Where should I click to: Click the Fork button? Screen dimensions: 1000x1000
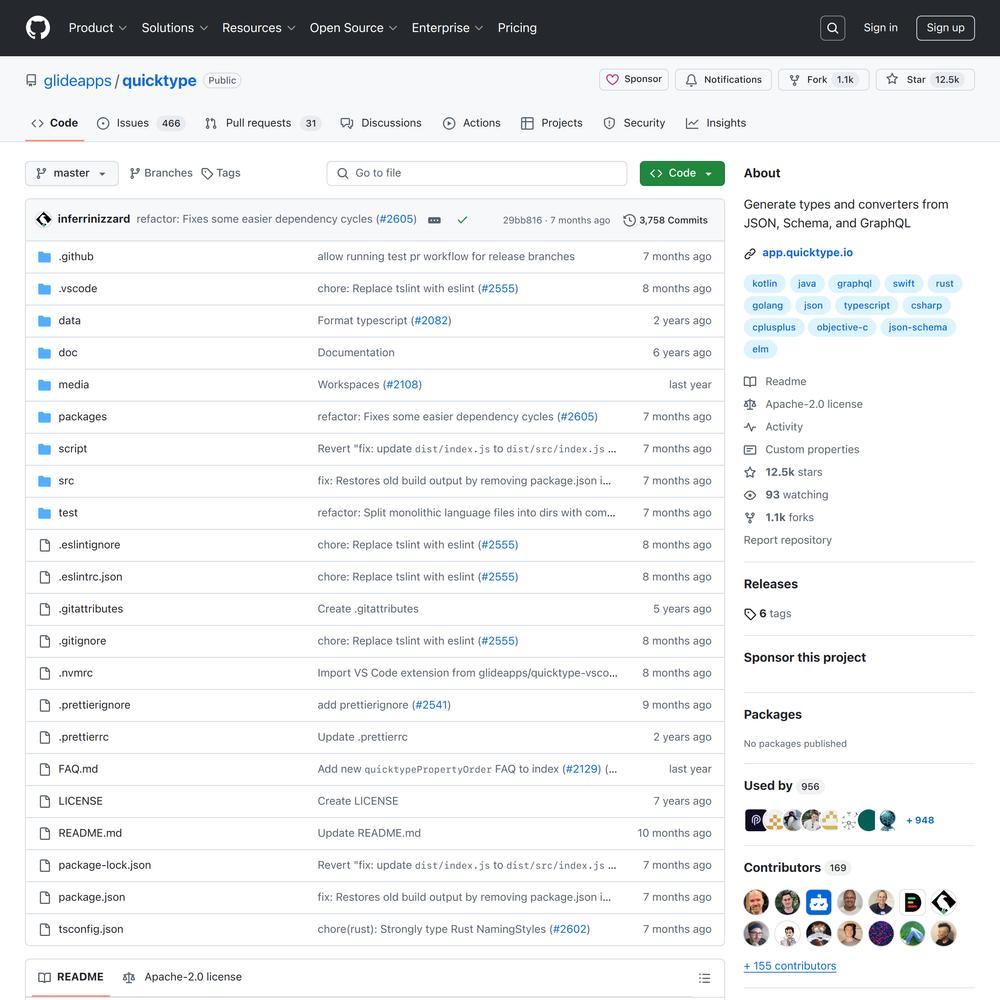tap(823, 80)
